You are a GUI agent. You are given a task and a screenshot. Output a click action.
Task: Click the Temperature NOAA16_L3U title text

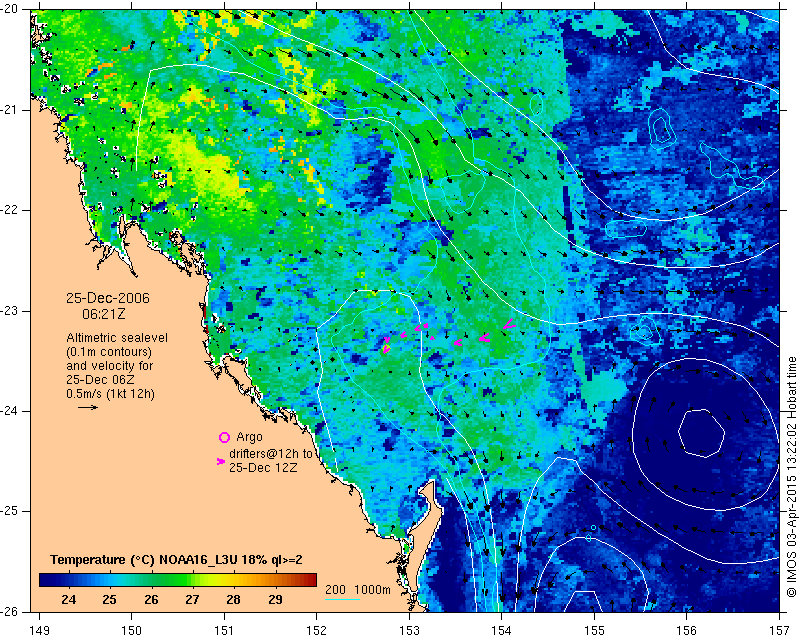[x=177, y=560]
